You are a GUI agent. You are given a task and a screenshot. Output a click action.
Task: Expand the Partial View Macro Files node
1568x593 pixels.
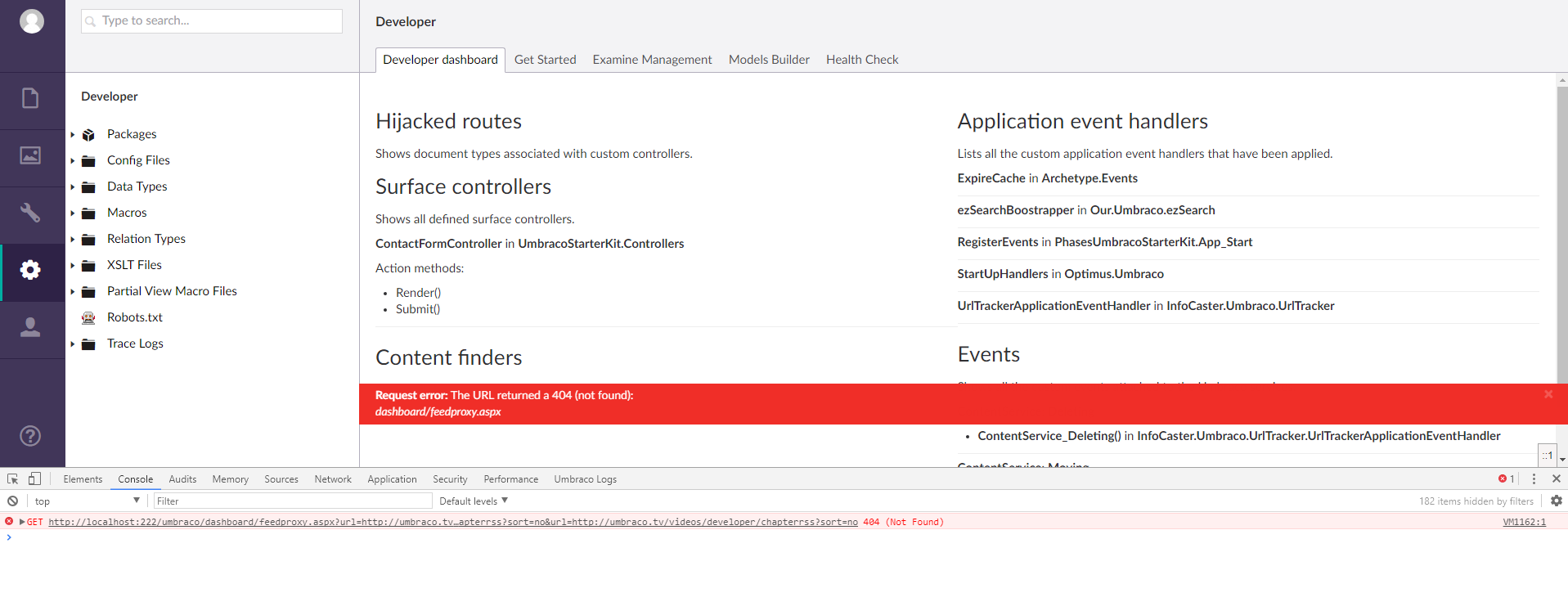click(x=73, y=292)
